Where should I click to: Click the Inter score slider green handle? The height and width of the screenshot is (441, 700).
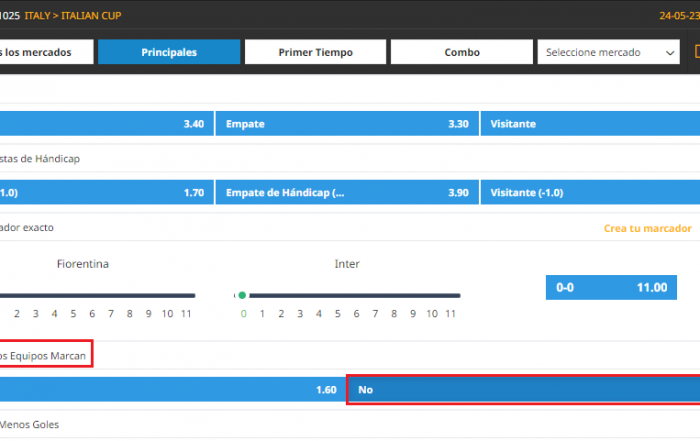click(241, 295)
